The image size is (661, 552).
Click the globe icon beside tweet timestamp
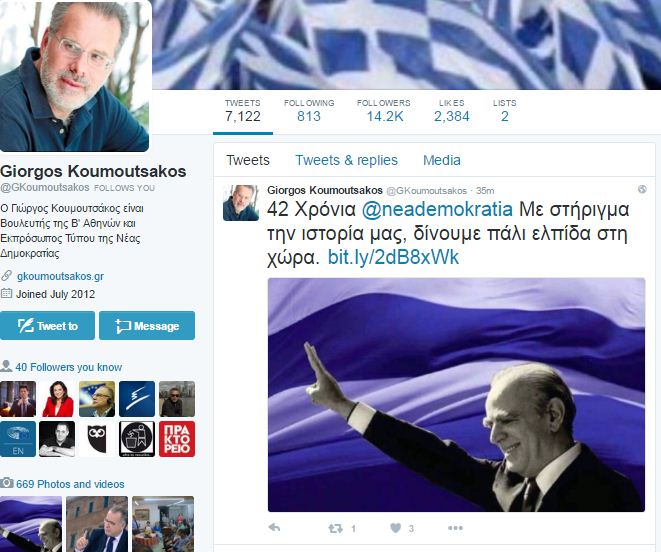click(642, 189)
